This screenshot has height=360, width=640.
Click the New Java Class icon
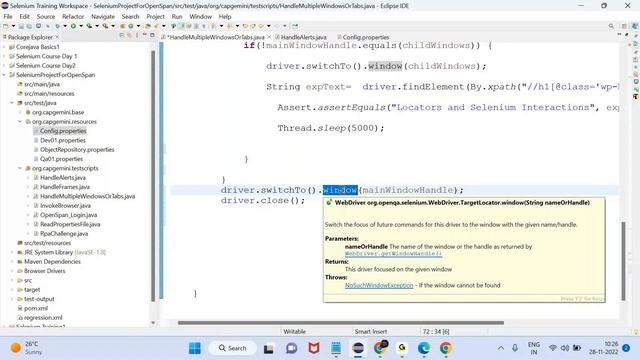click(x=131, y=26)
